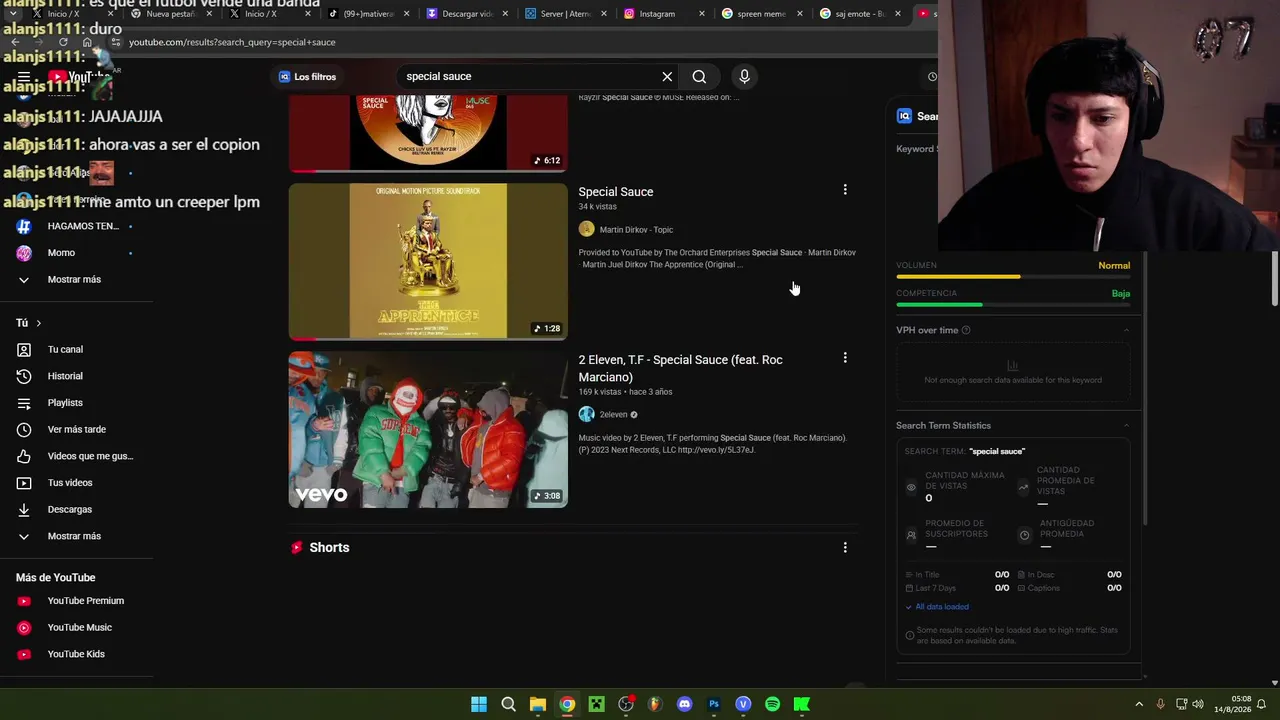Open File Explorer from the taskbar
Screen dimensions: 1280x720
point(537,704)
